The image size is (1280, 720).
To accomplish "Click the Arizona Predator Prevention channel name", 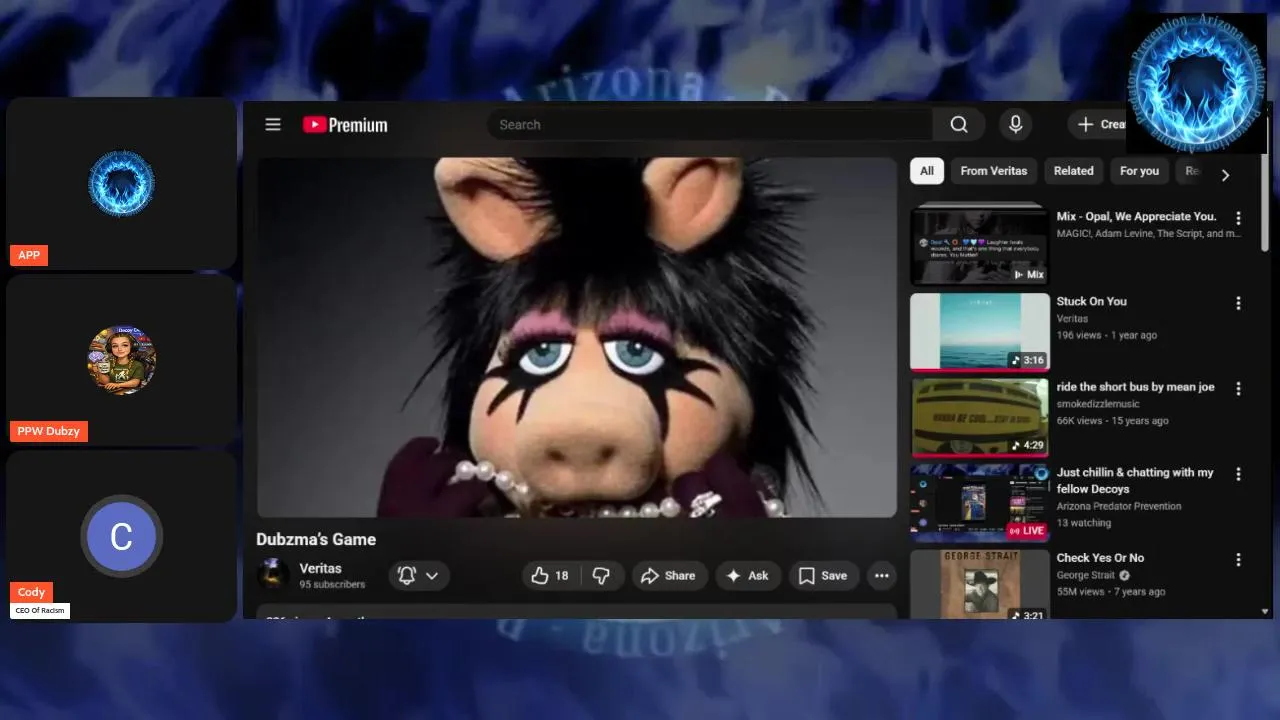I will click(x=1119, y=506).
